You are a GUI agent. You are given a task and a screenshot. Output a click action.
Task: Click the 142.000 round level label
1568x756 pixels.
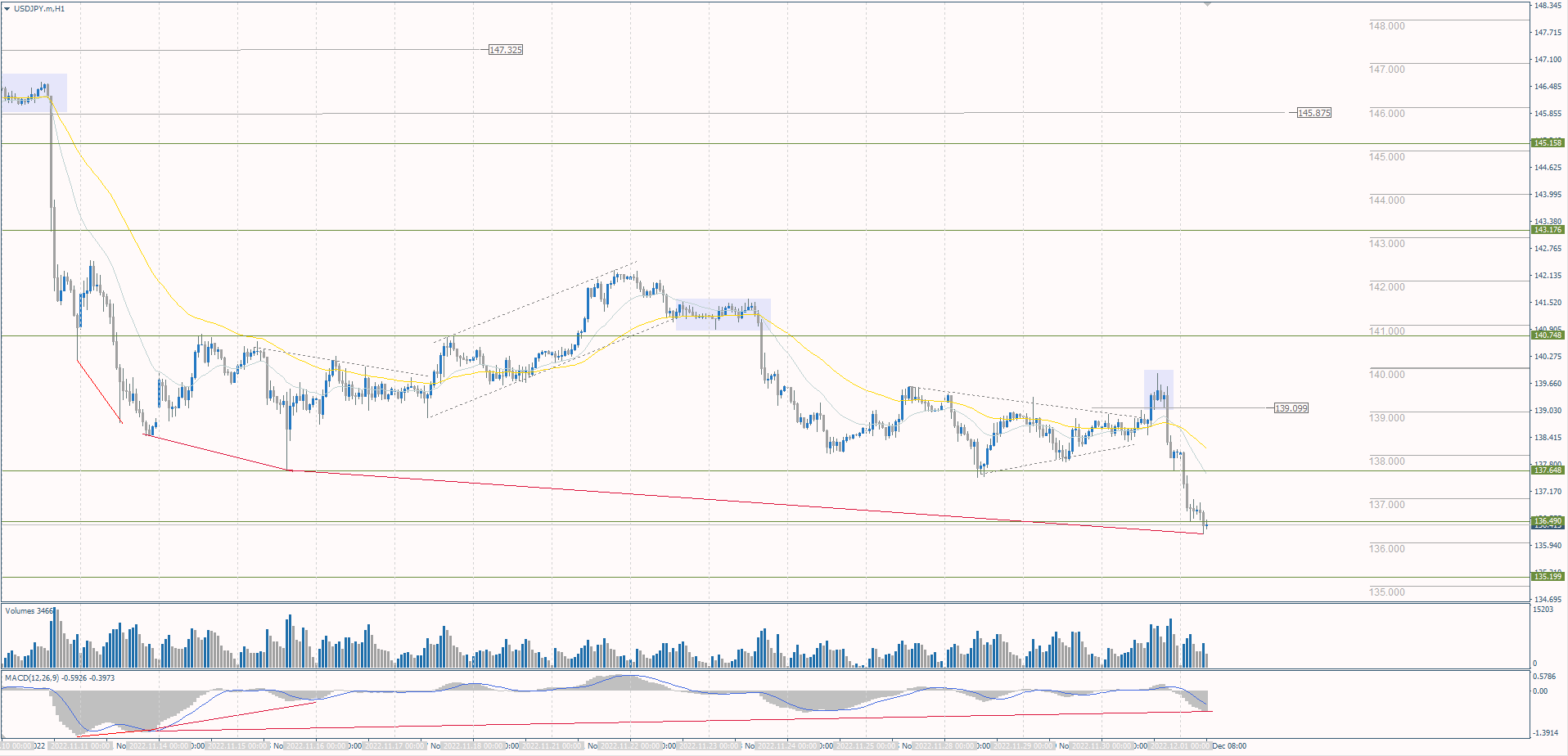pos(1386,287)
